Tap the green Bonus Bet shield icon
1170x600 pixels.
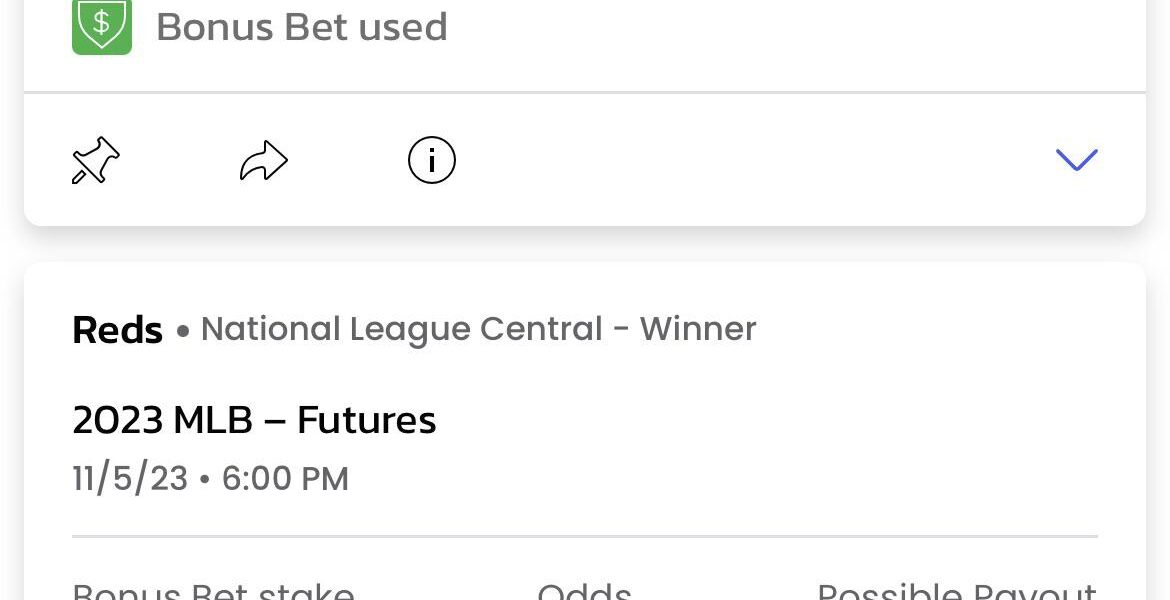coord(102,25)
